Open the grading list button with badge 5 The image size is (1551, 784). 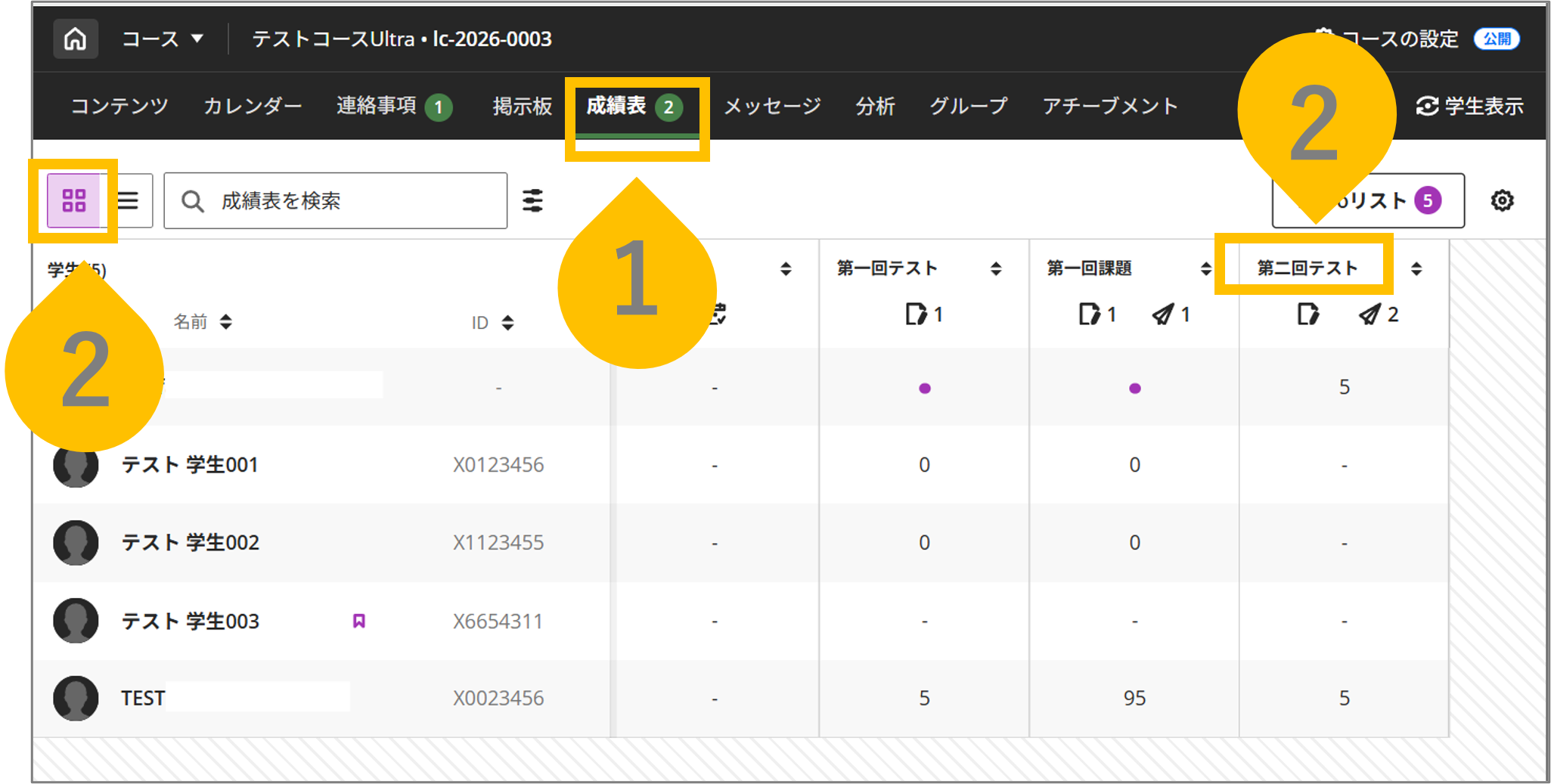point(1368,200)
